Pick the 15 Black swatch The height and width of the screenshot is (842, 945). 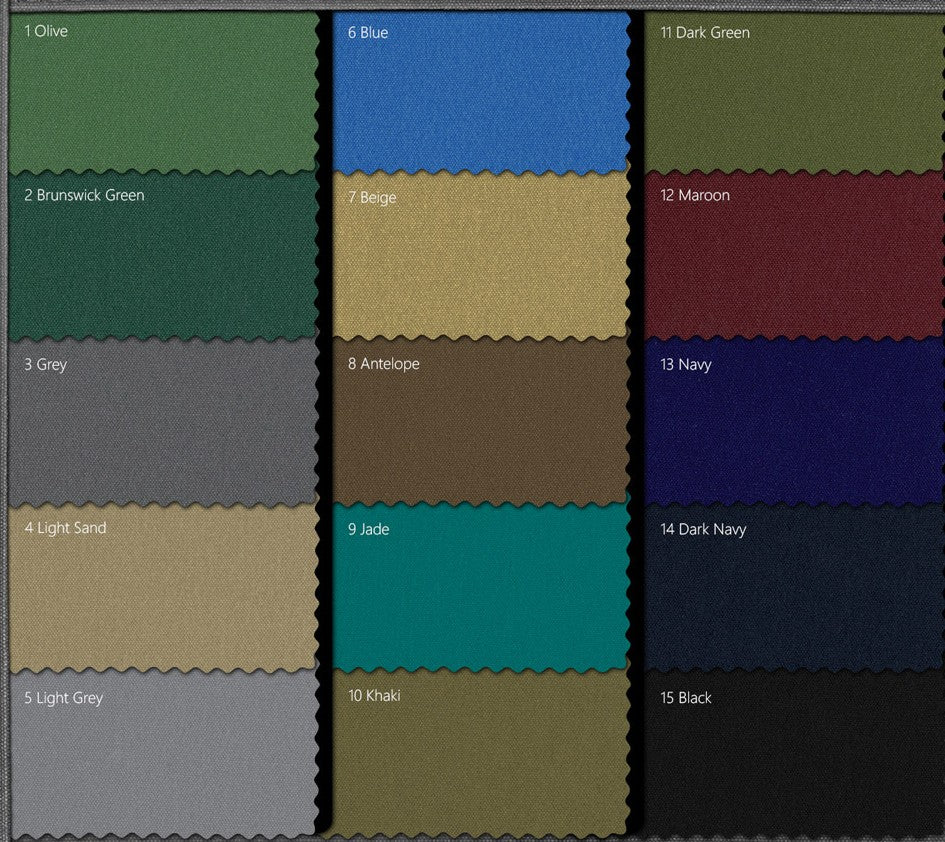[x=793, y=753]
